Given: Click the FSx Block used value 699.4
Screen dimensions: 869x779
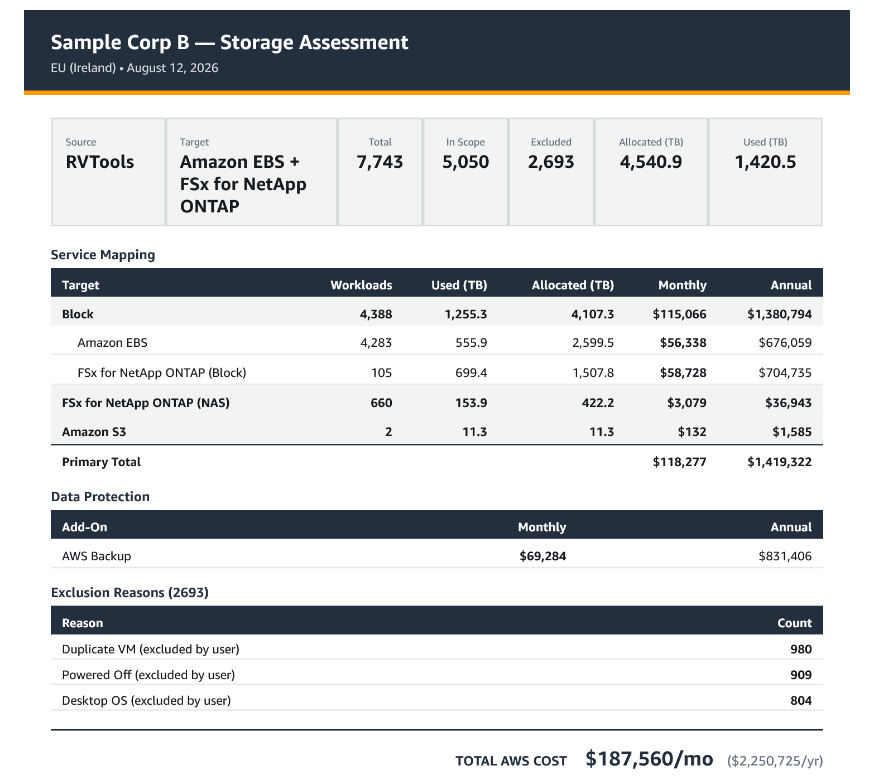Looking at the screenshot, I should click(x=471, y=373).
